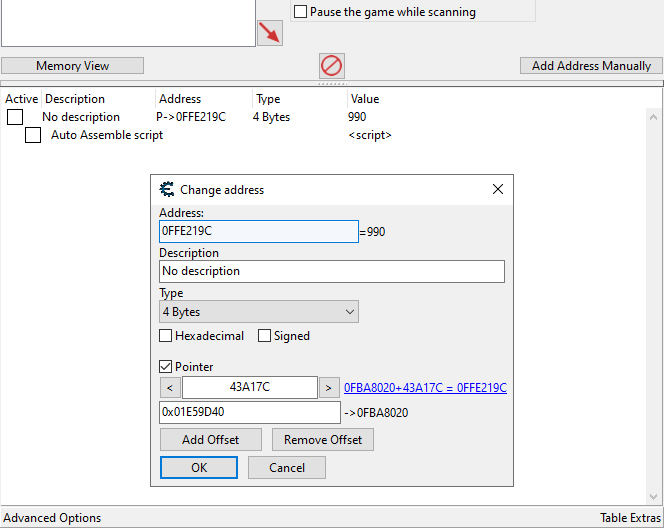Check the Hexadecimal option

coord(166,336)
